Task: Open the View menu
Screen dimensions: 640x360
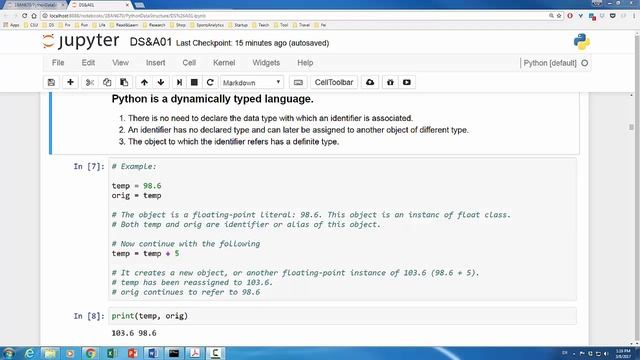Action: click(120, 63)
